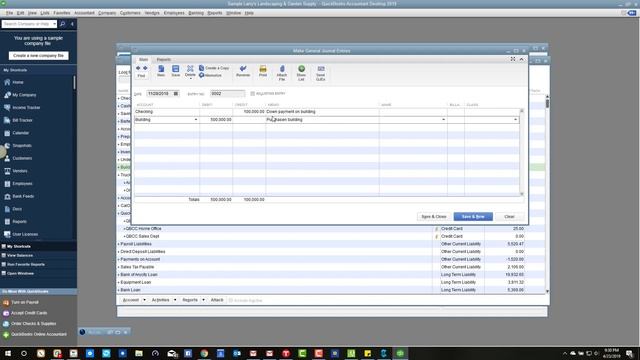This screenshot has width=640, height=360.
Task: Open the Accountant menu
Action: pos(84,13)
